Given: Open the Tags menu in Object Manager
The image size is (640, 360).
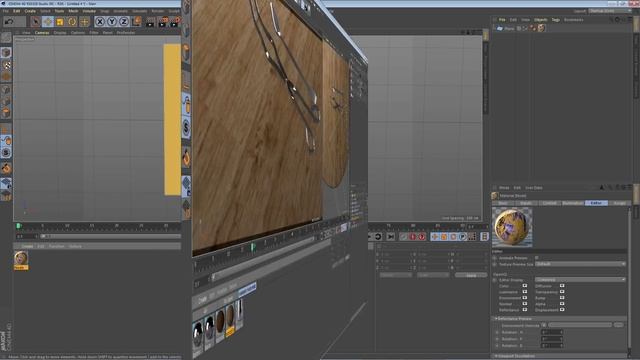Looking at the screenshot, I should coord(556,20).
